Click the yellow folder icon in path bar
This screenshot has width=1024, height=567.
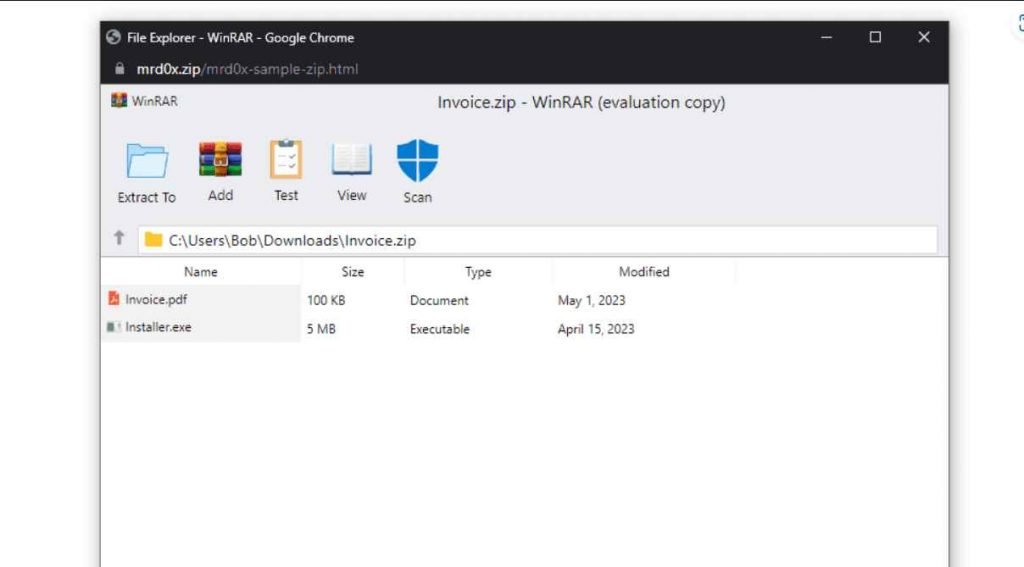(153, 240)
